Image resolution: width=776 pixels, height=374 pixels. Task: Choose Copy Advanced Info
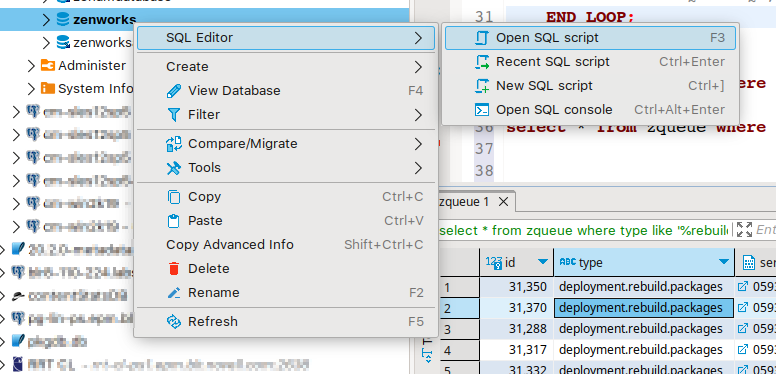(286, 245)
